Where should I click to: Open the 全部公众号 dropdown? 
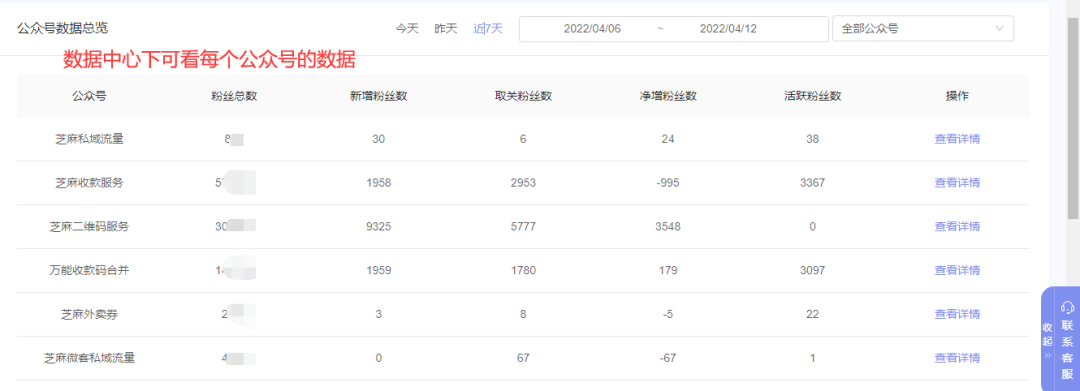tap(922, 29)
